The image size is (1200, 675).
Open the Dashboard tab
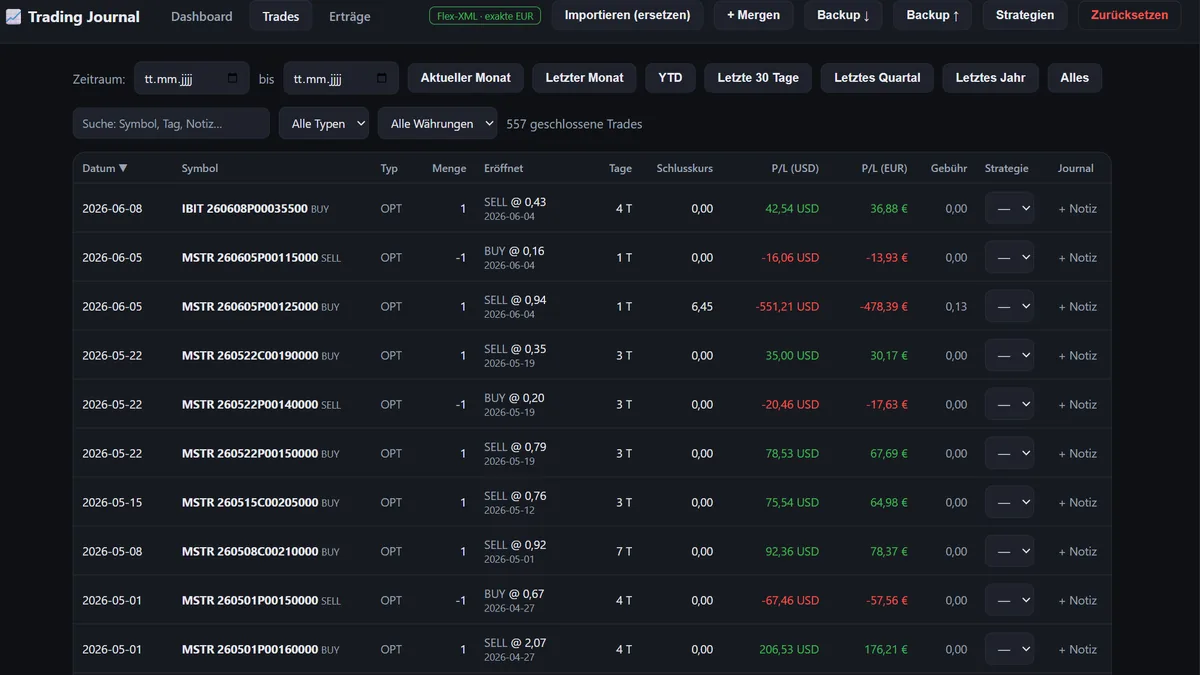pos(202,16)
